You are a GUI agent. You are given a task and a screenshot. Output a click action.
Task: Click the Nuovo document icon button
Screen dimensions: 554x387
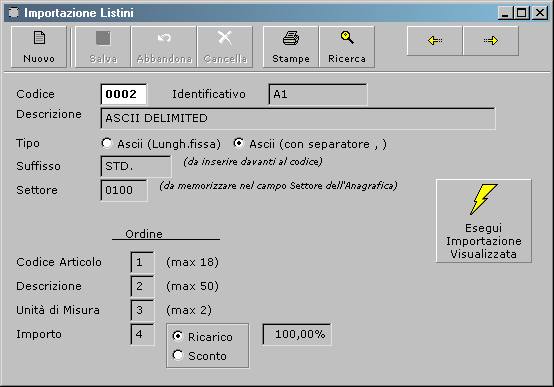click(39, 47)
